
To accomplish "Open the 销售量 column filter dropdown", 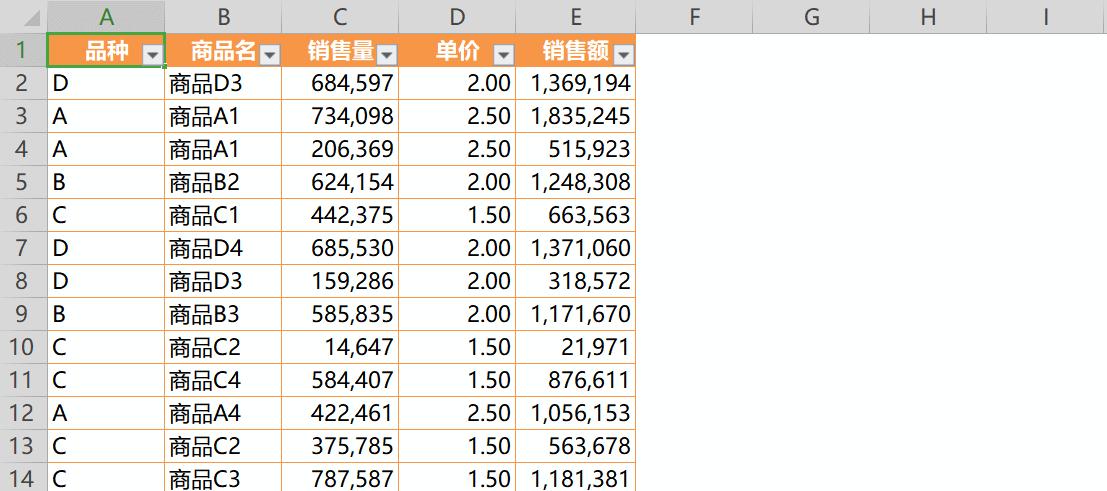I will pyautogui.click(x=387, y=55).
